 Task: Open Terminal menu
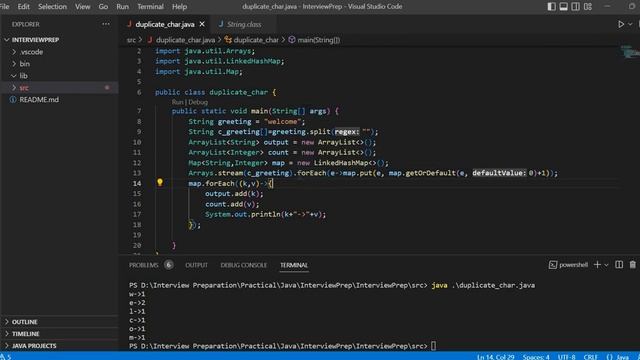(150, 7)
